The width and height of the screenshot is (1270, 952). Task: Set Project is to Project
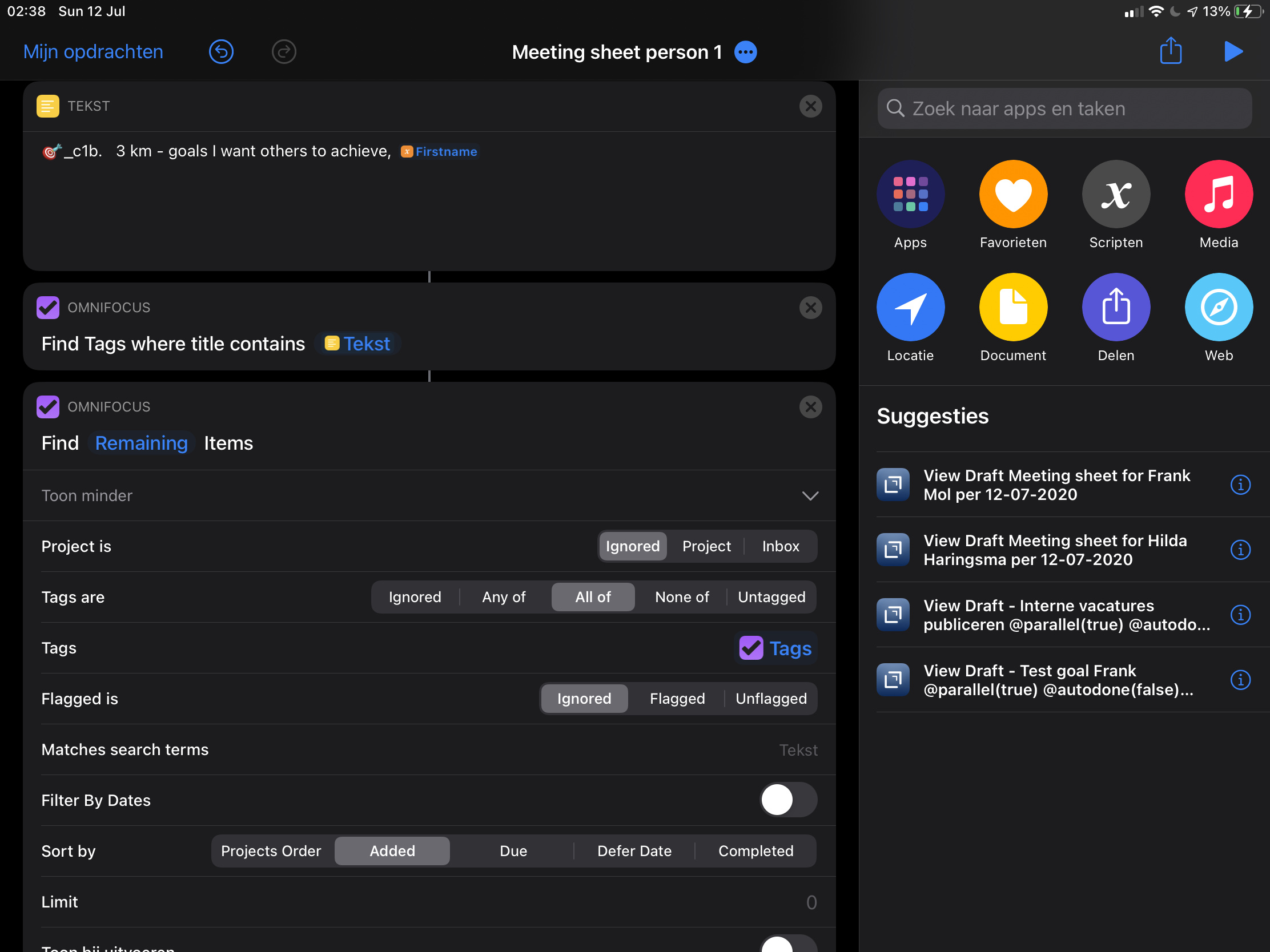[706, 546]
